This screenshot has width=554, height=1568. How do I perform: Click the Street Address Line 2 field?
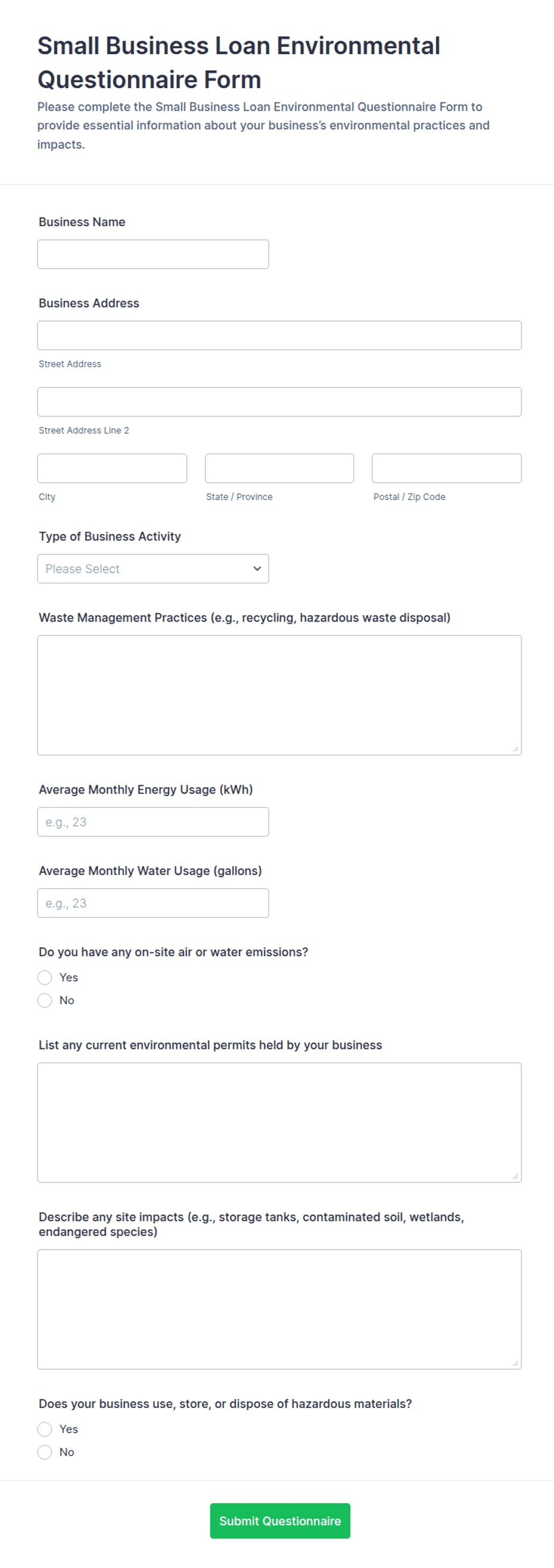(x=279, y=402)
